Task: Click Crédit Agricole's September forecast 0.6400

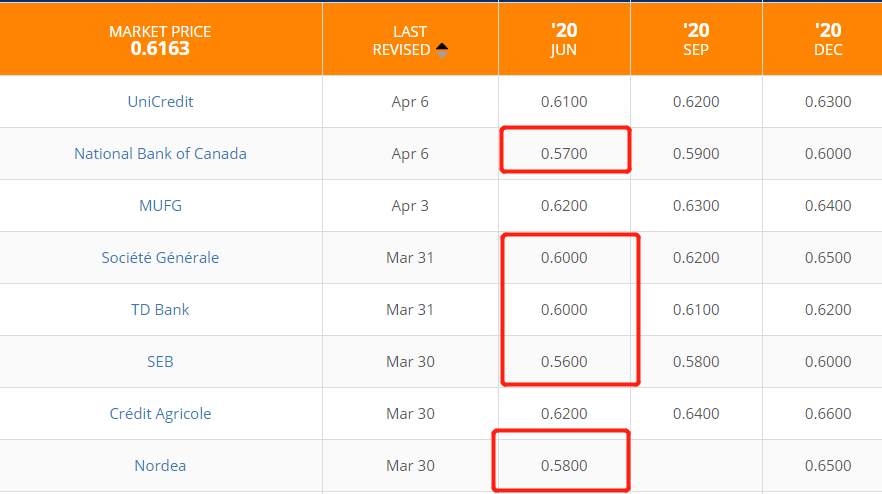Action: [696, 414]
